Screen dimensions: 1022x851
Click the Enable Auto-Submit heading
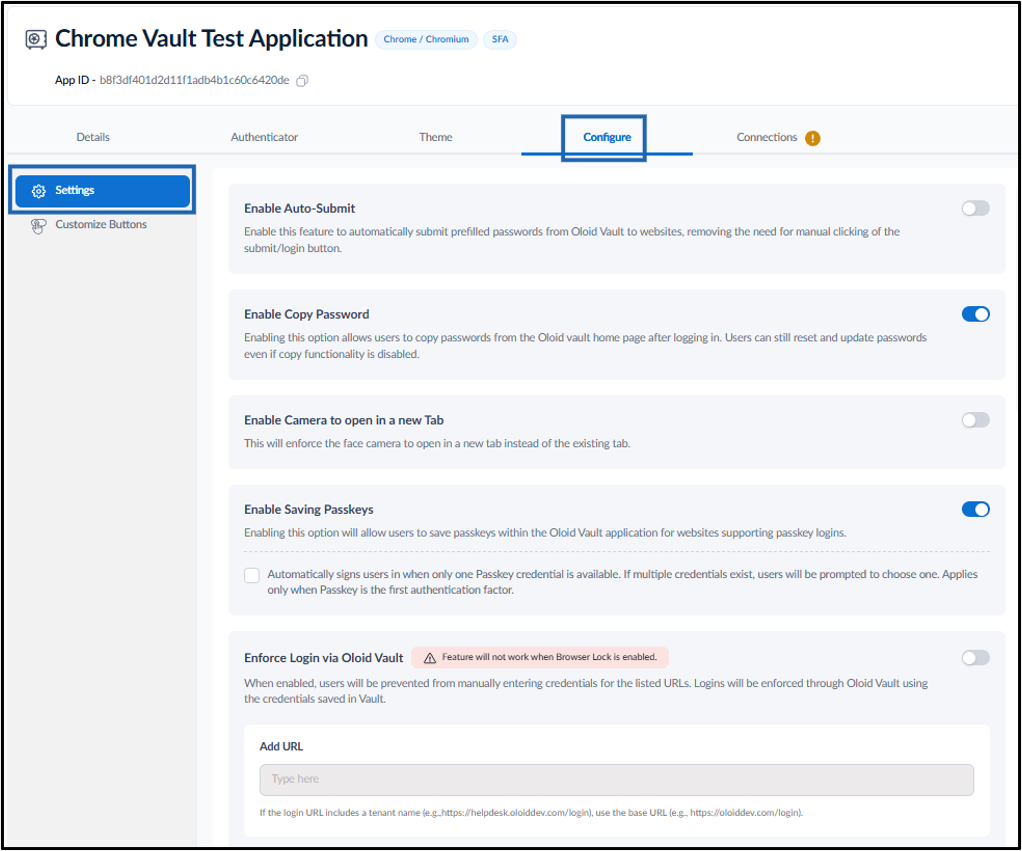[x=300, y=209]
